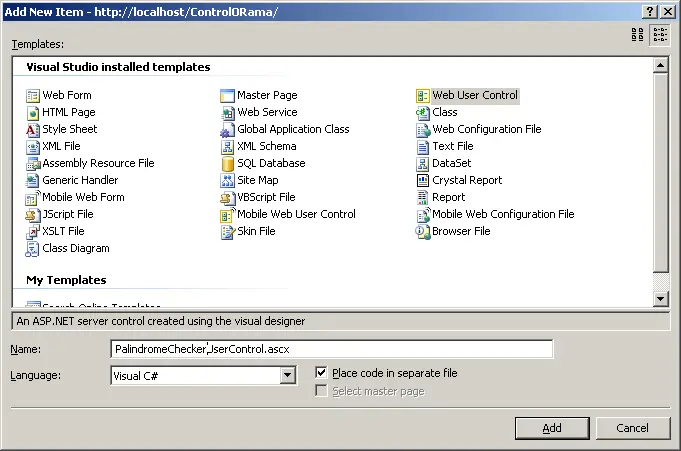Click the templates list scrollbar thumb
This screenshot has height=451, width=681.
coord(661,173)
